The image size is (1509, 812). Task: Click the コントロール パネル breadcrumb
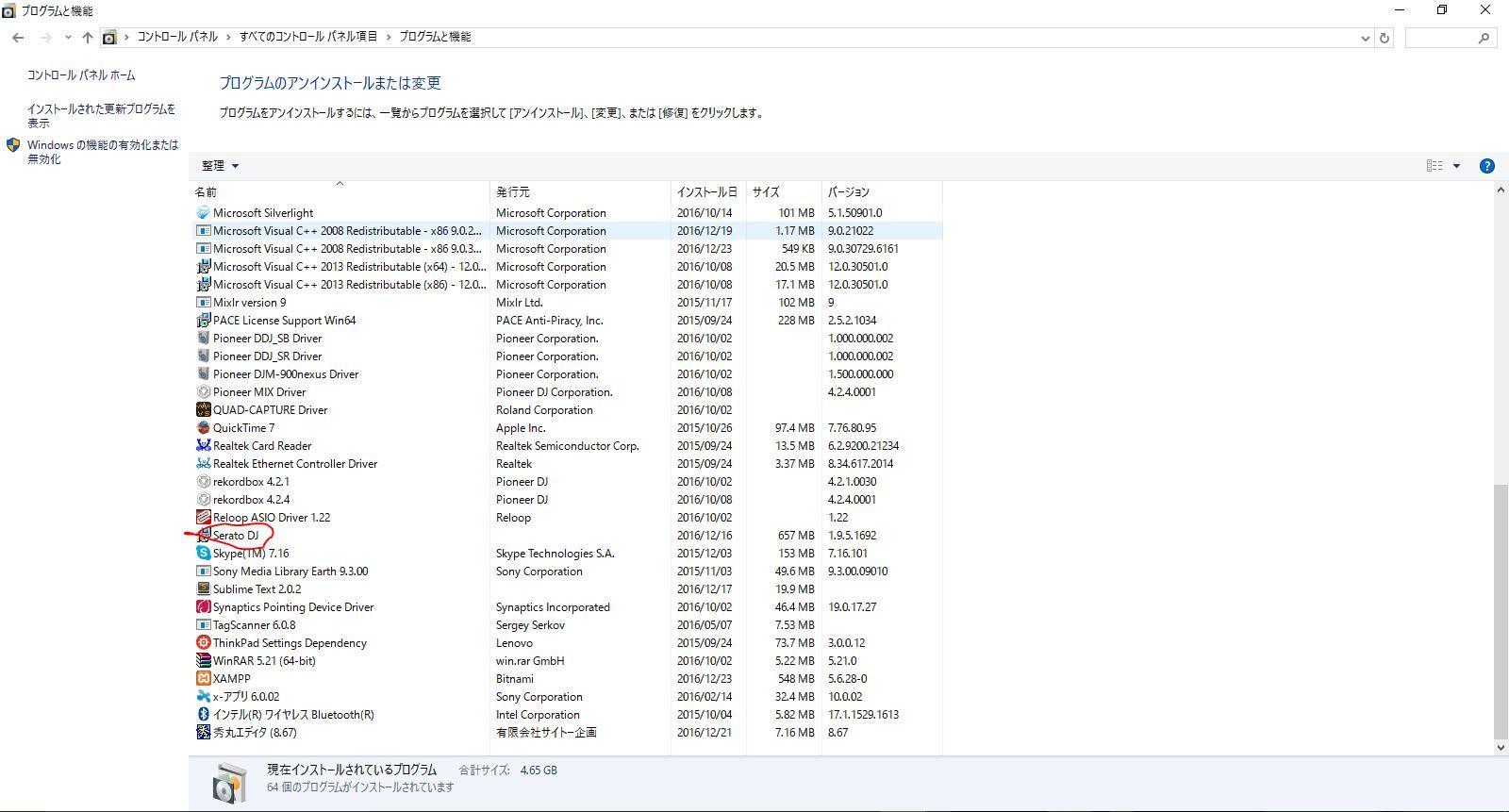tap(177, 37)
